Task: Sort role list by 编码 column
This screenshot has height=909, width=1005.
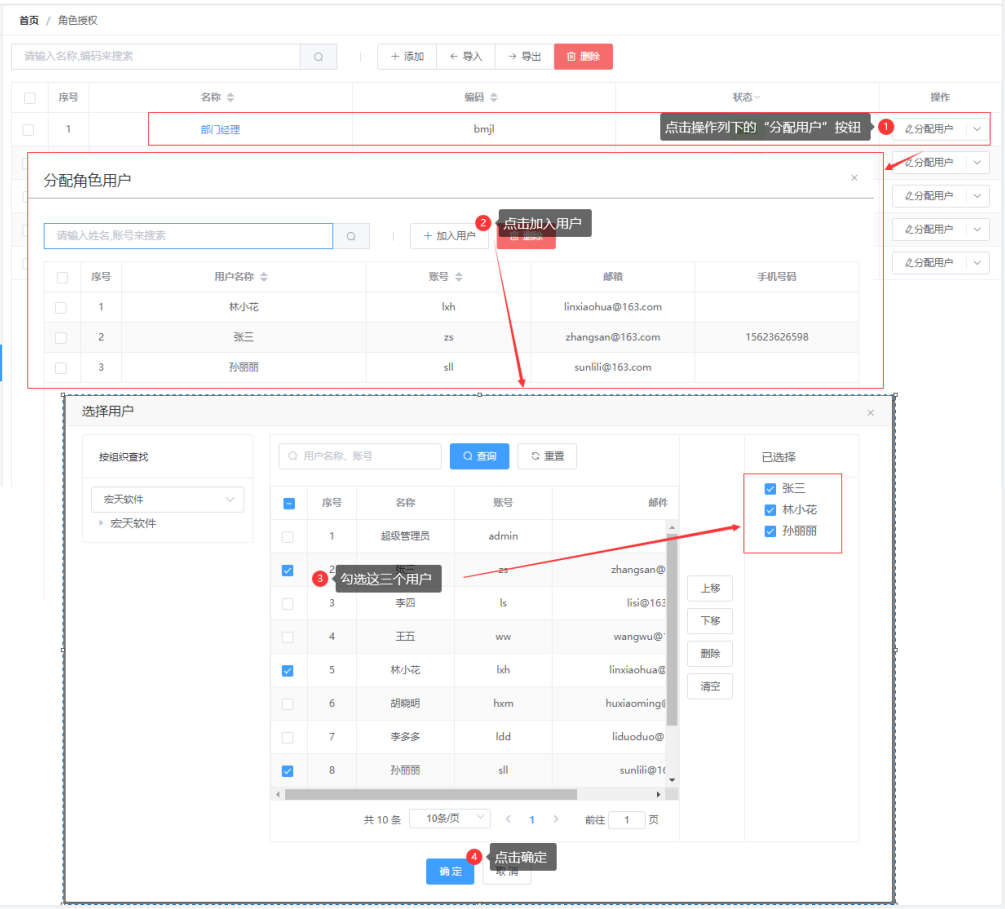Action: [494, 97]
